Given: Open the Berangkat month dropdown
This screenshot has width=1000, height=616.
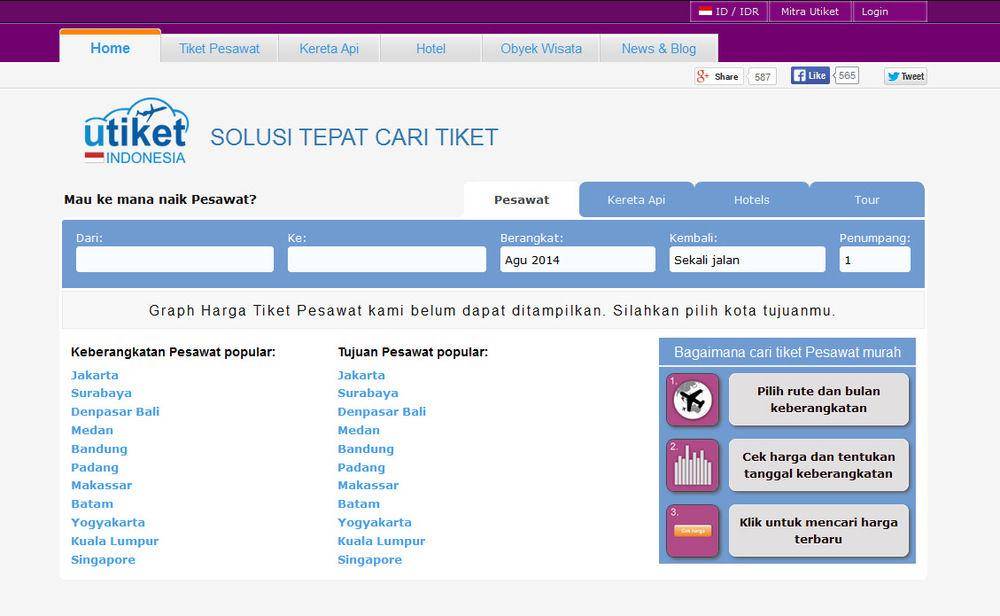Looking at the screenshot, I should [578, 260].
